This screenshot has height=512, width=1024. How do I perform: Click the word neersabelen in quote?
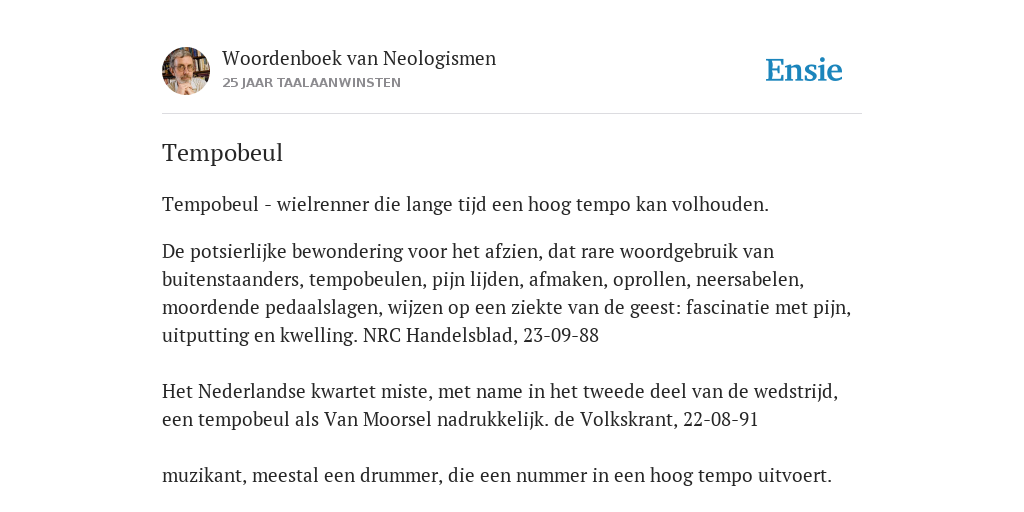(750, 280)
